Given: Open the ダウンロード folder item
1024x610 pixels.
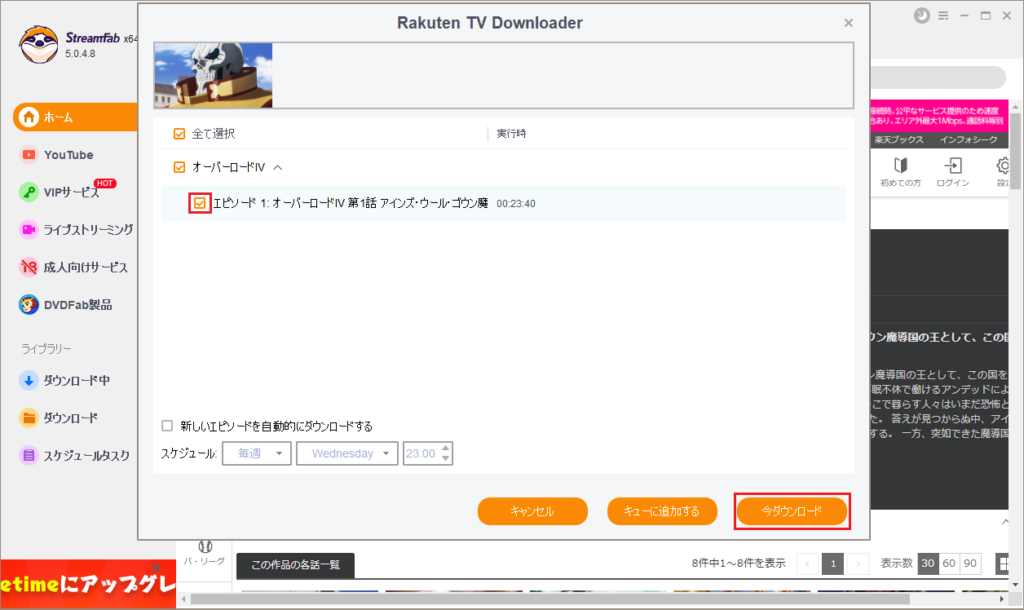Looking at the screenshot, I should pos(59,417).
